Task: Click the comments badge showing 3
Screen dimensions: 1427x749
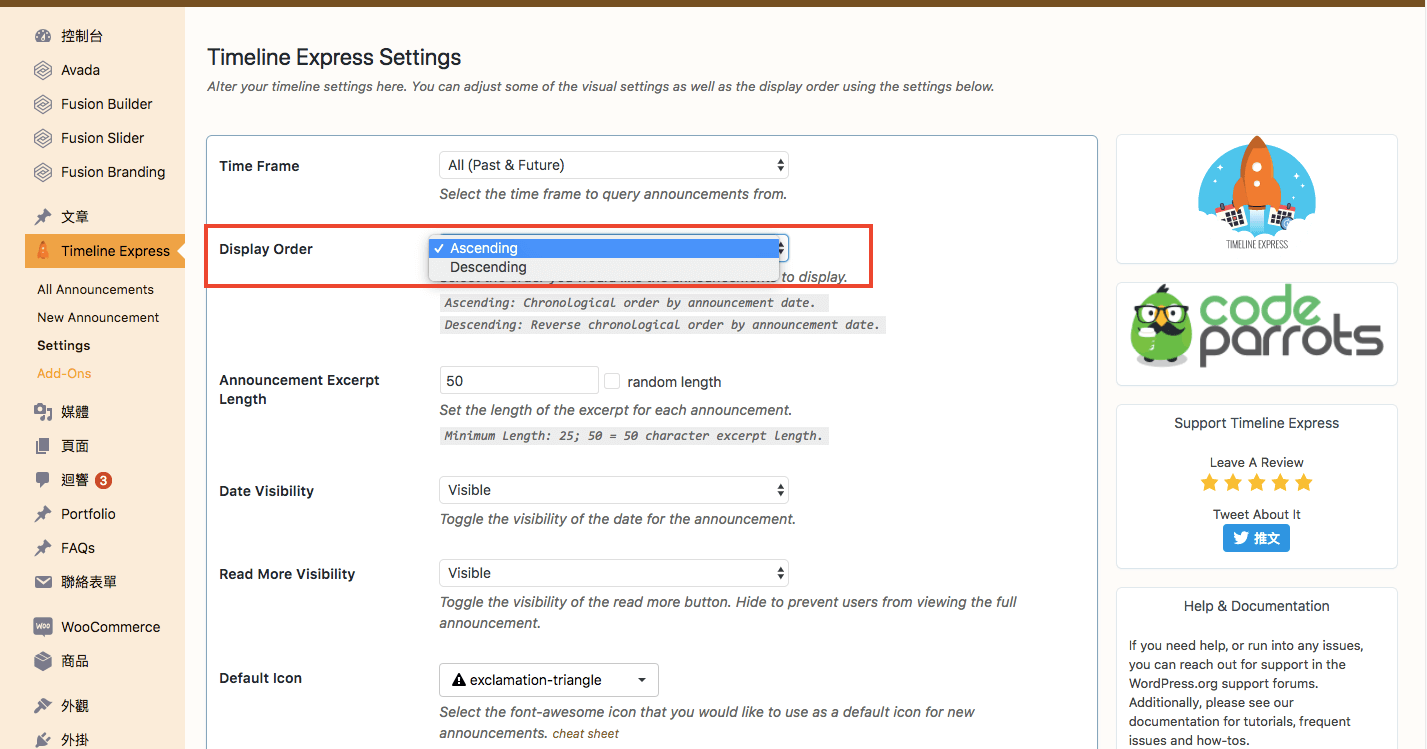Action: coord(103,480)
